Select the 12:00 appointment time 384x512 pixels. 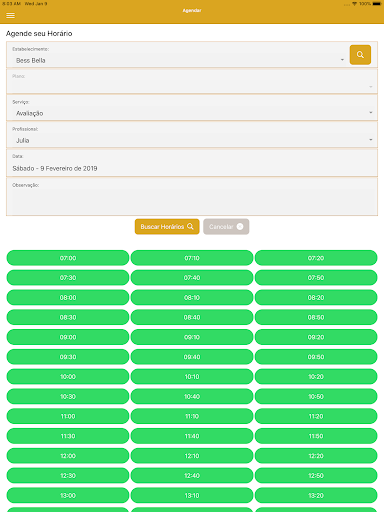pyautogui.click(x=68, y=456)
